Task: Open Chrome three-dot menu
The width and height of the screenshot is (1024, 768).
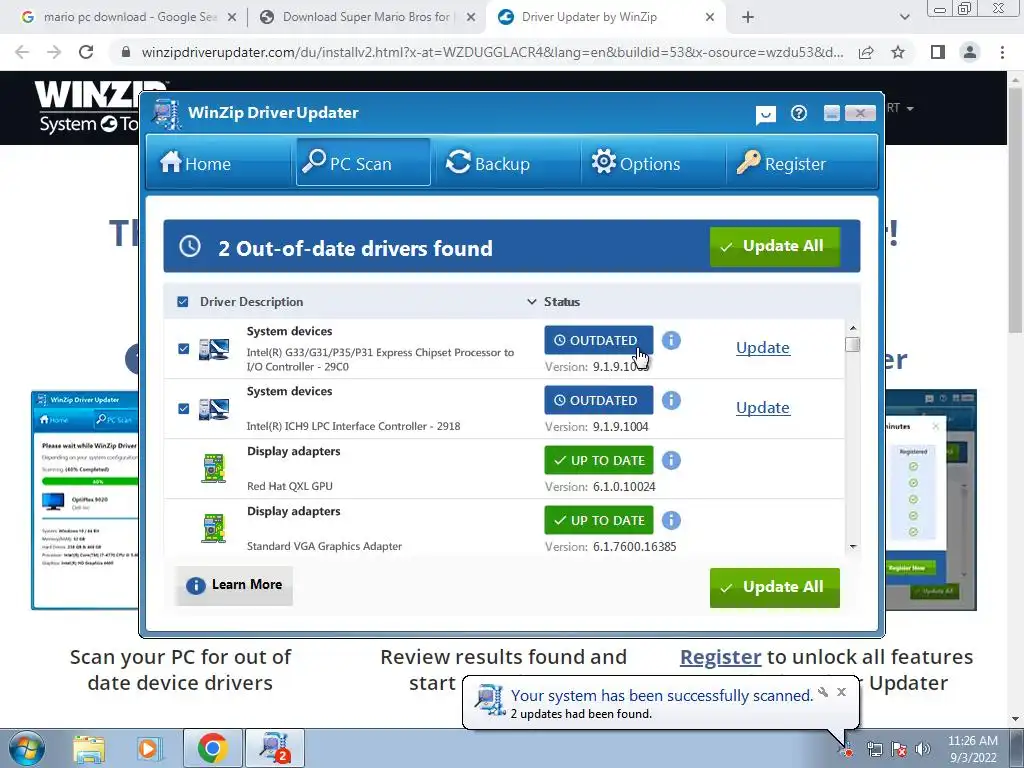Action: [x=1002, y=52]
